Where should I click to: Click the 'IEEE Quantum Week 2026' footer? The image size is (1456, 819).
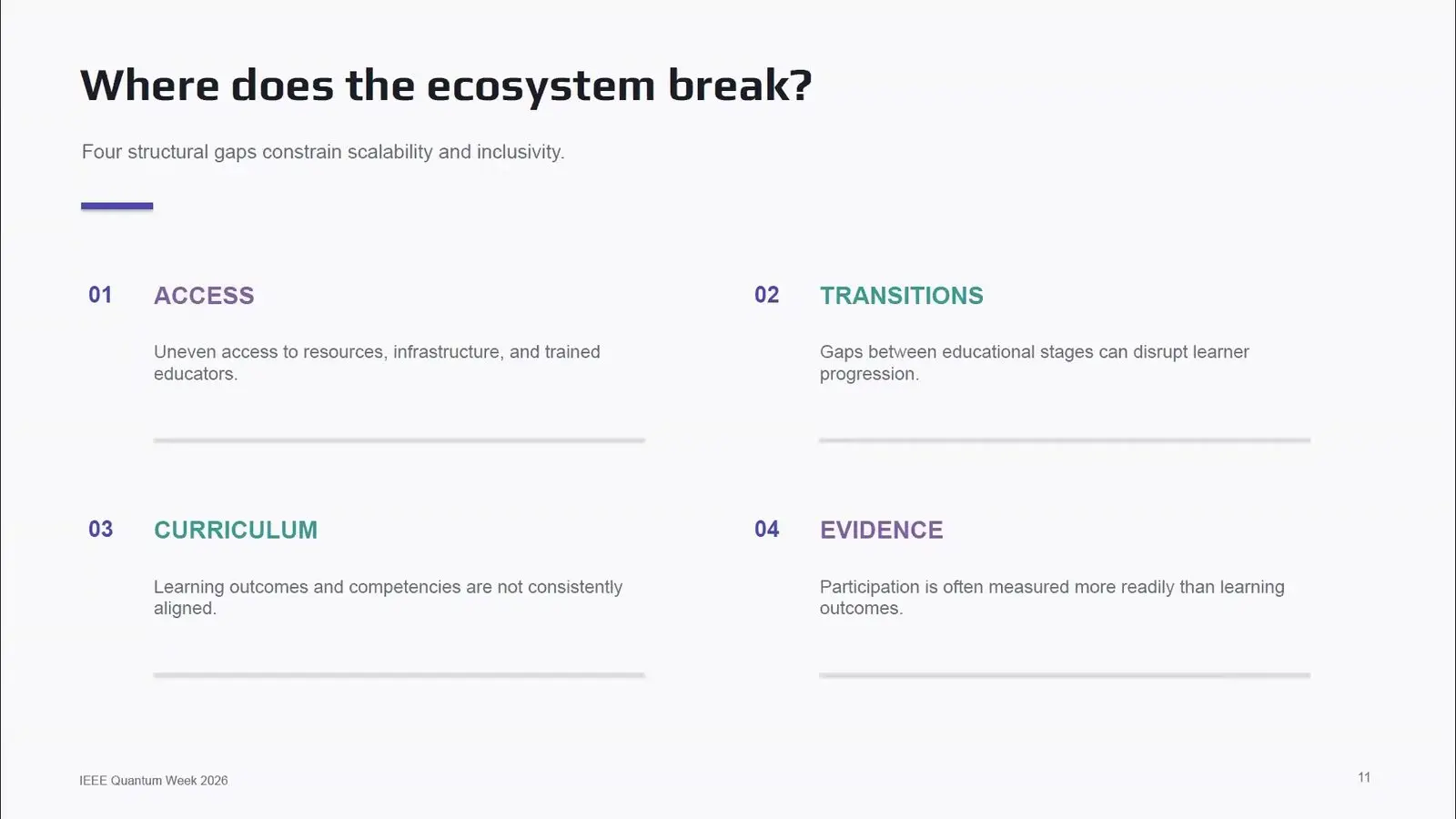[x=154, y=781]
